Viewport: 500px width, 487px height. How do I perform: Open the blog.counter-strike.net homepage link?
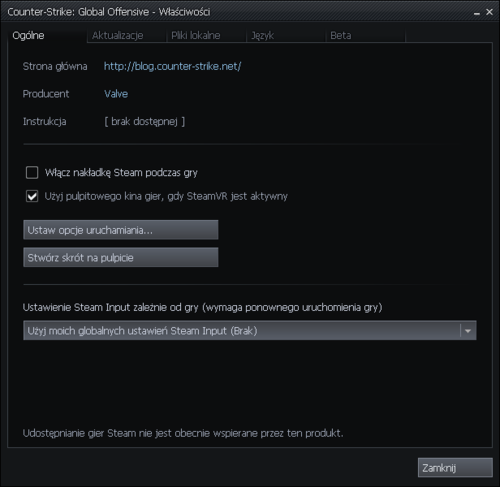[172, 66]
